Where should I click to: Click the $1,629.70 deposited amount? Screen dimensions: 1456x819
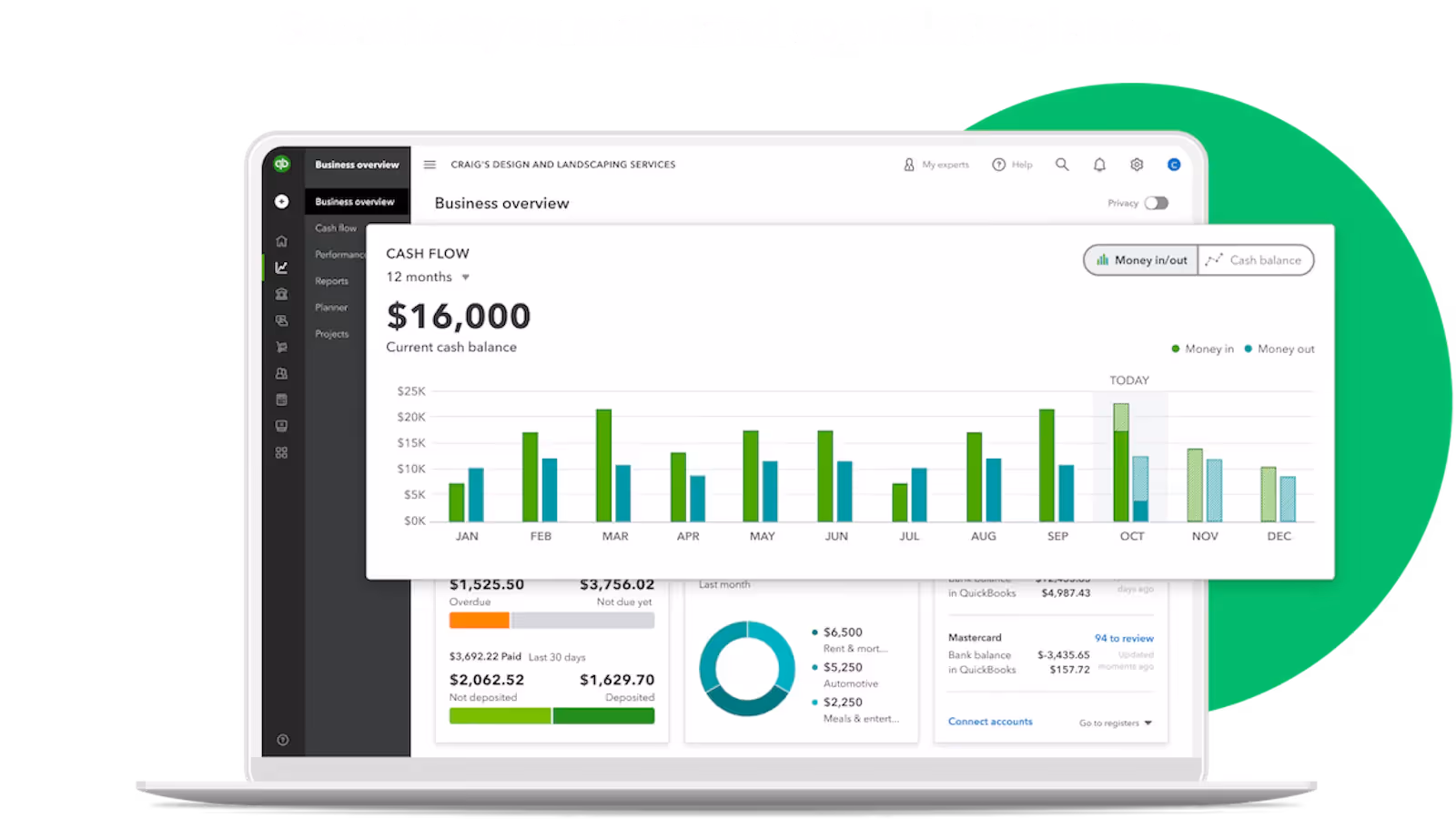pos(617,680)
